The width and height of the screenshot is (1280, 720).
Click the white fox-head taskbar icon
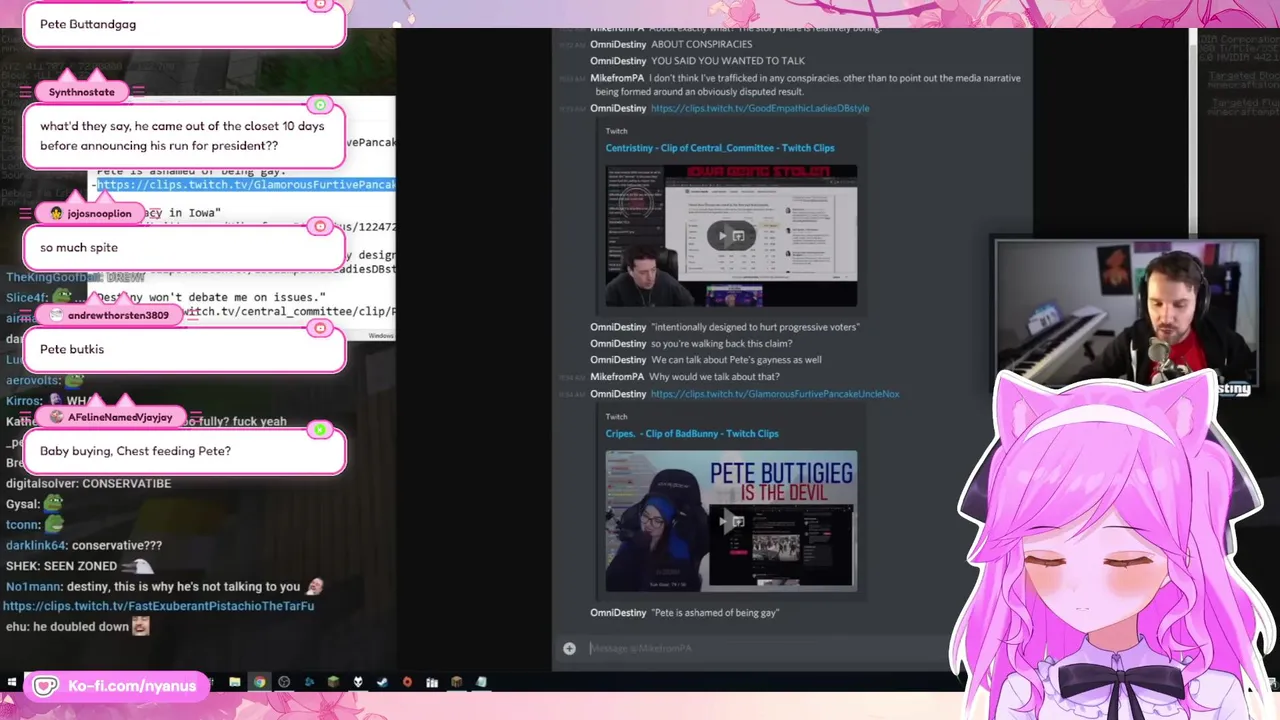(x=358, y=682)
